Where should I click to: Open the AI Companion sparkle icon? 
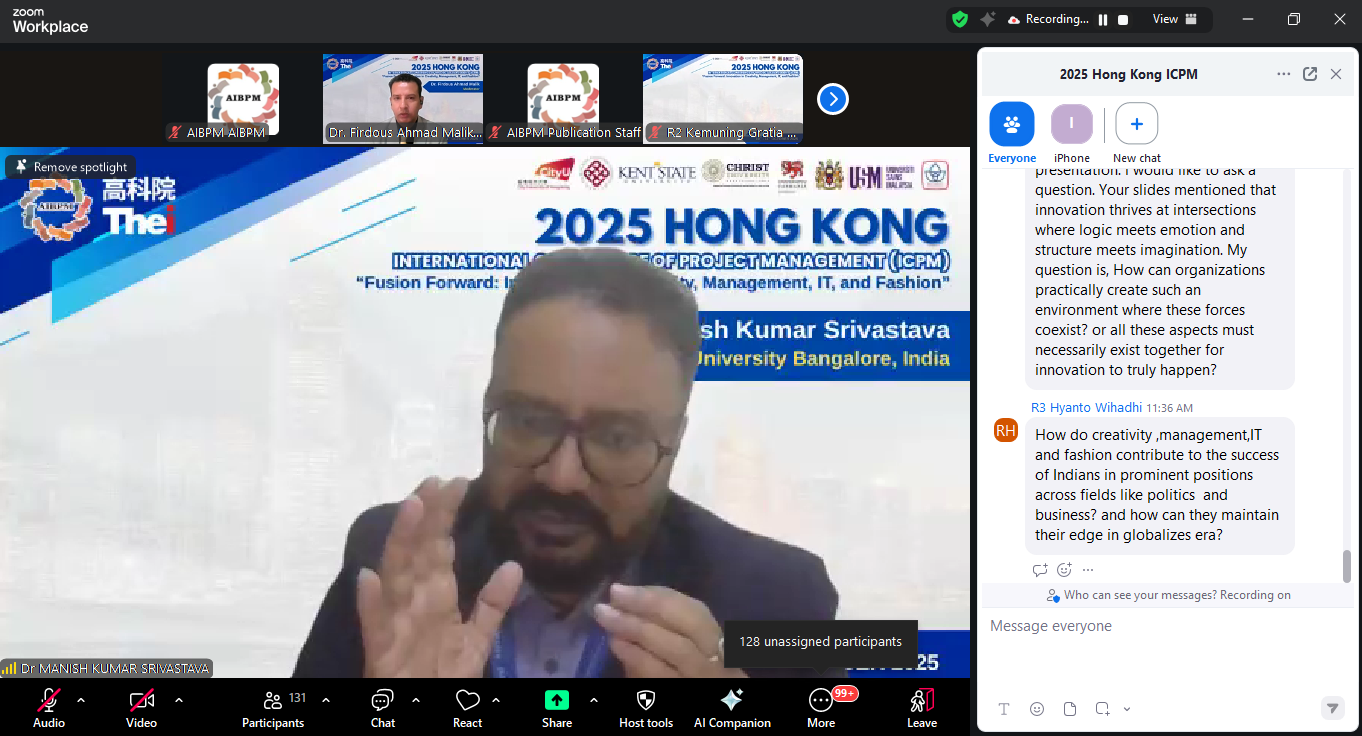tap(732, 700)
